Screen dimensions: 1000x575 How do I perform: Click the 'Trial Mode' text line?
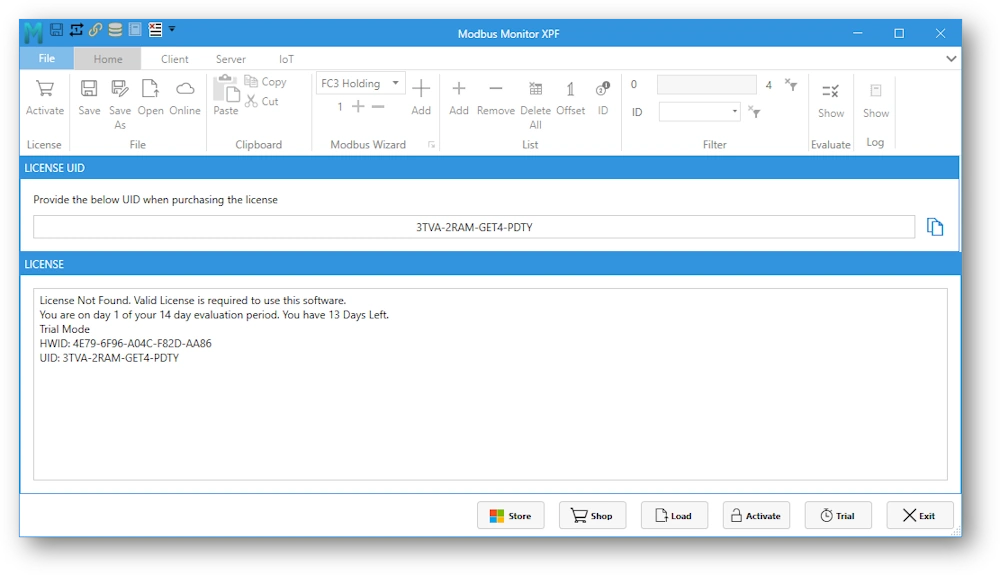pos(64,329)
